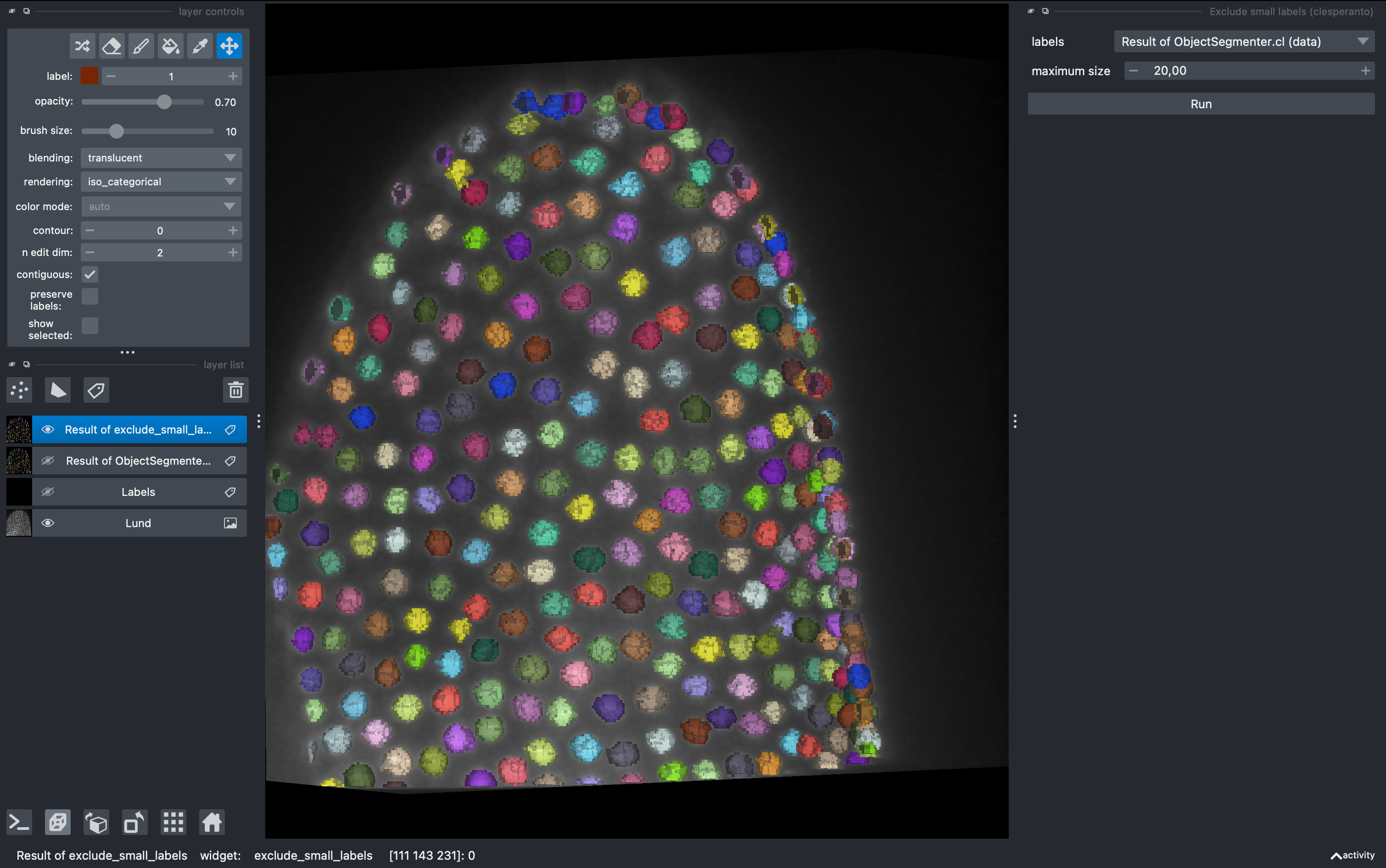The height and width of the screenshot is (868, 1386).
Task: Open the labels layer selection dropdown
Action: 1244,42
